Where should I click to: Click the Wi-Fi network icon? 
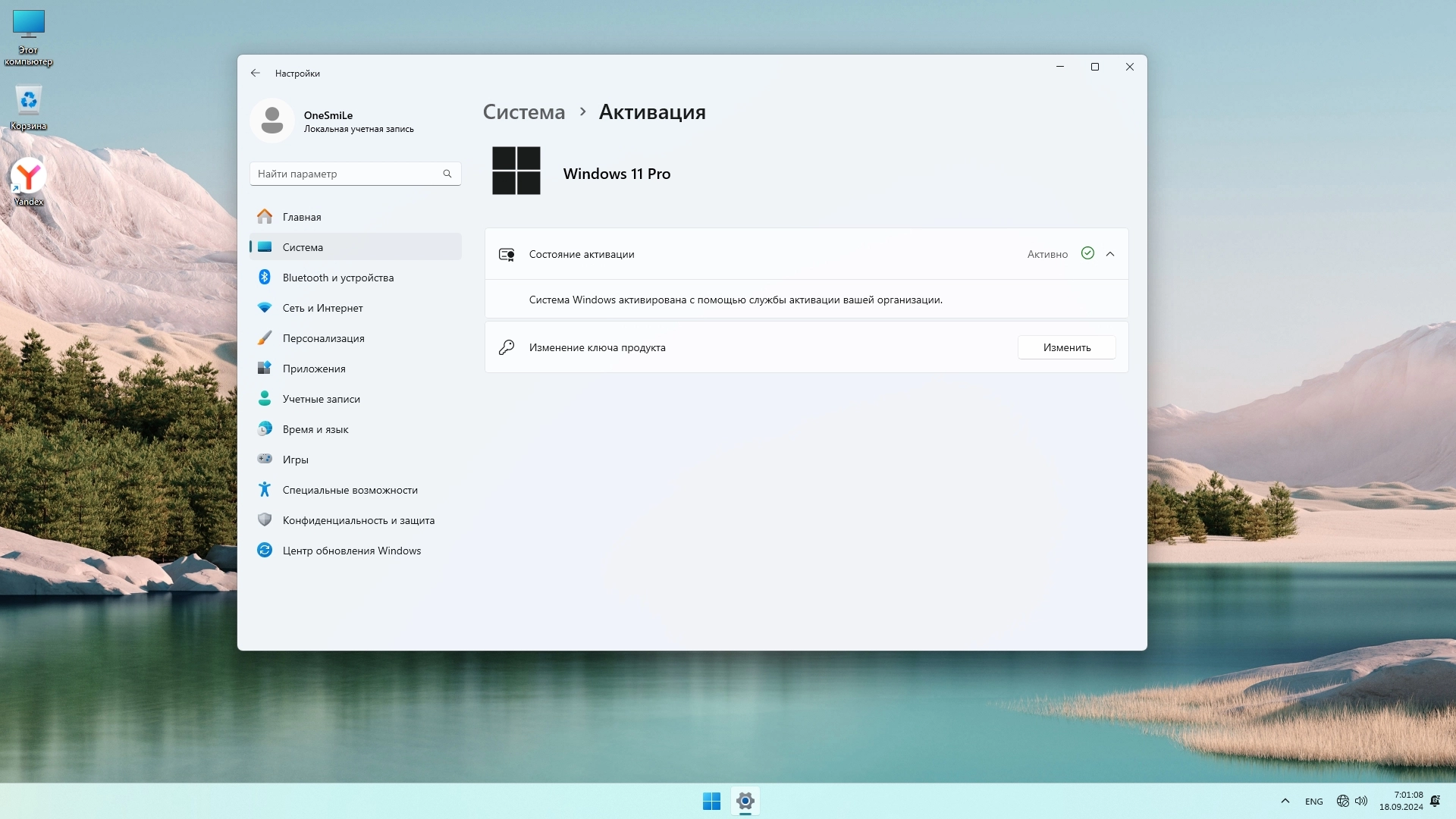(264, 308)
